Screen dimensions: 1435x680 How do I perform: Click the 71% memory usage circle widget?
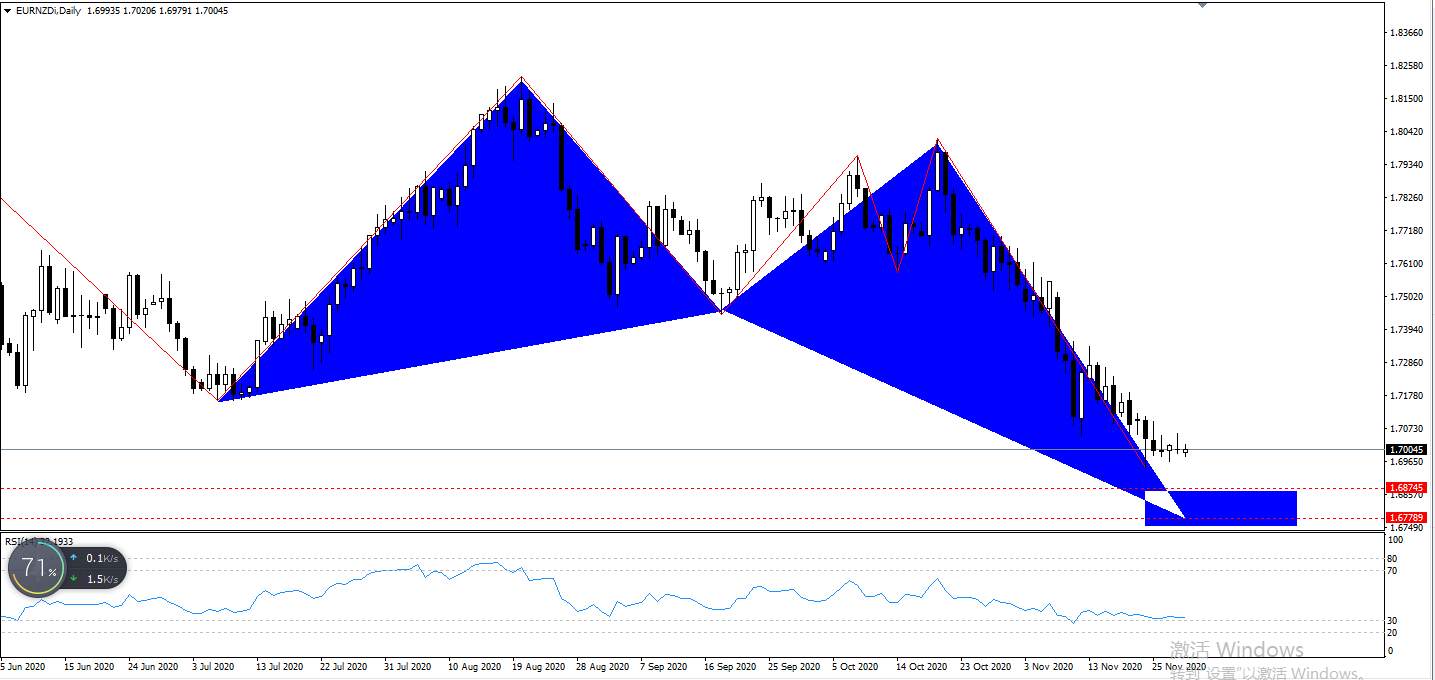point(36,569)
